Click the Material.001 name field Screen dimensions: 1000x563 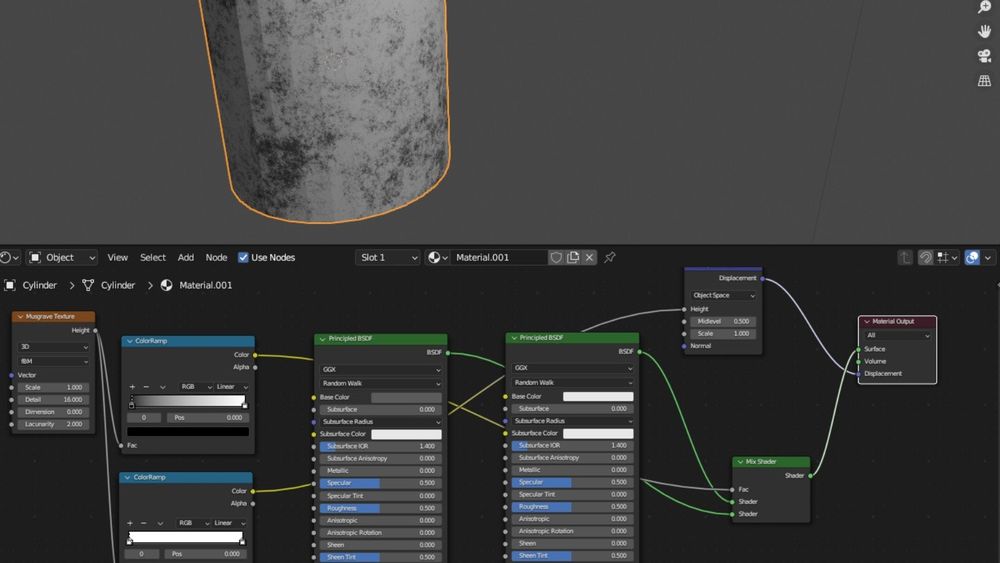click(x=499, y=258)
